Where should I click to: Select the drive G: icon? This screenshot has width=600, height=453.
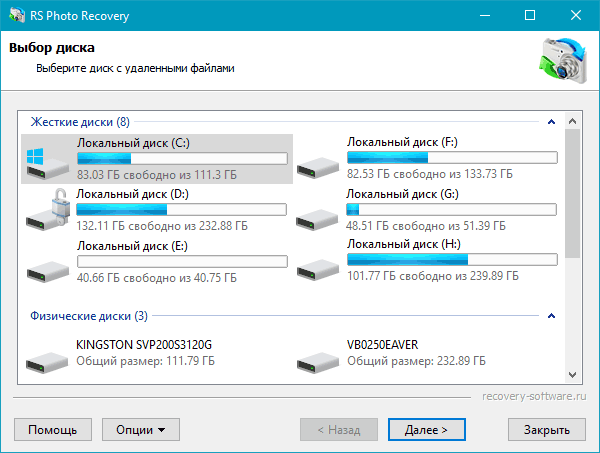tap(317, 219)
